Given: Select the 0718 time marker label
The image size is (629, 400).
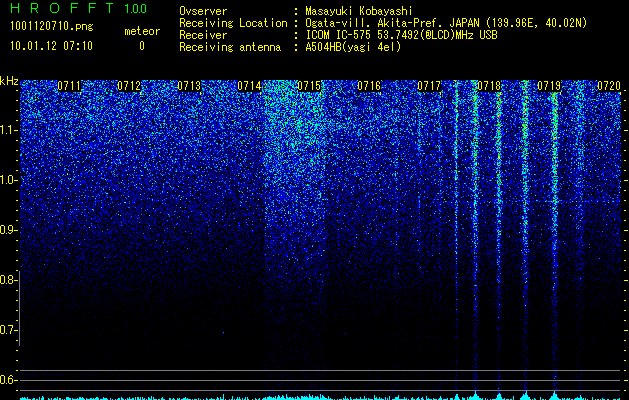Looking at the screenshot, I should pyautogui.click(x=489, y=86).
